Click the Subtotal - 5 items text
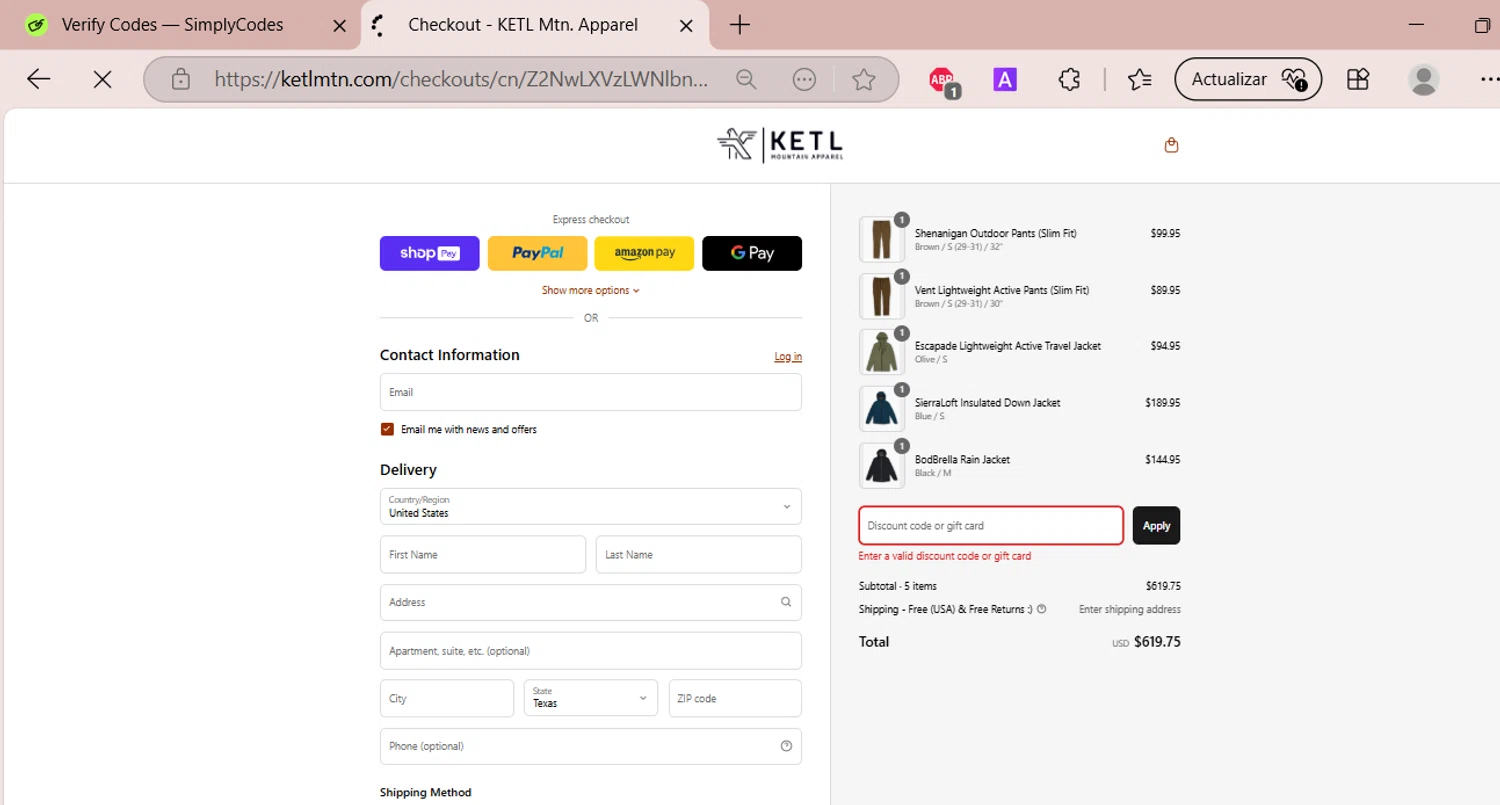The image size is (1500, 805). (898, 586)
